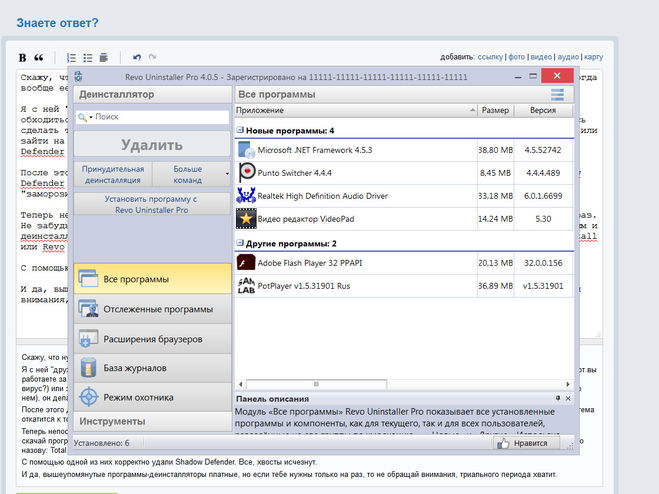Click the аудио link in editor
The width and height of the screenshot is (659, 494).
(568, 57)
